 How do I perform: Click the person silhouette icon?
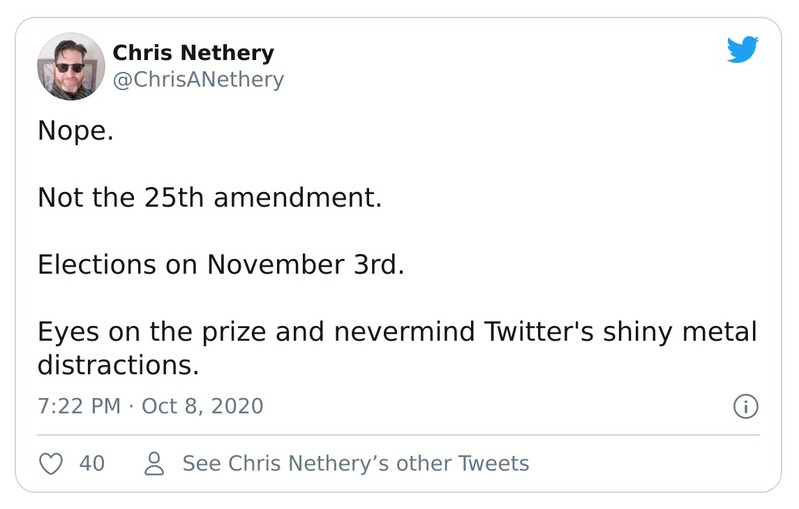click(155, 463)
